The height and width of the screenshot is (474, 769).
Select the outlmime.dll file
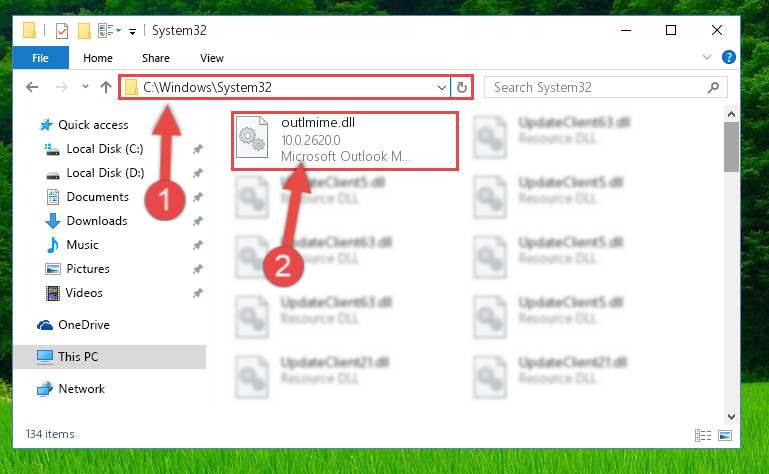pyautogui.click(x=345, y=140)
